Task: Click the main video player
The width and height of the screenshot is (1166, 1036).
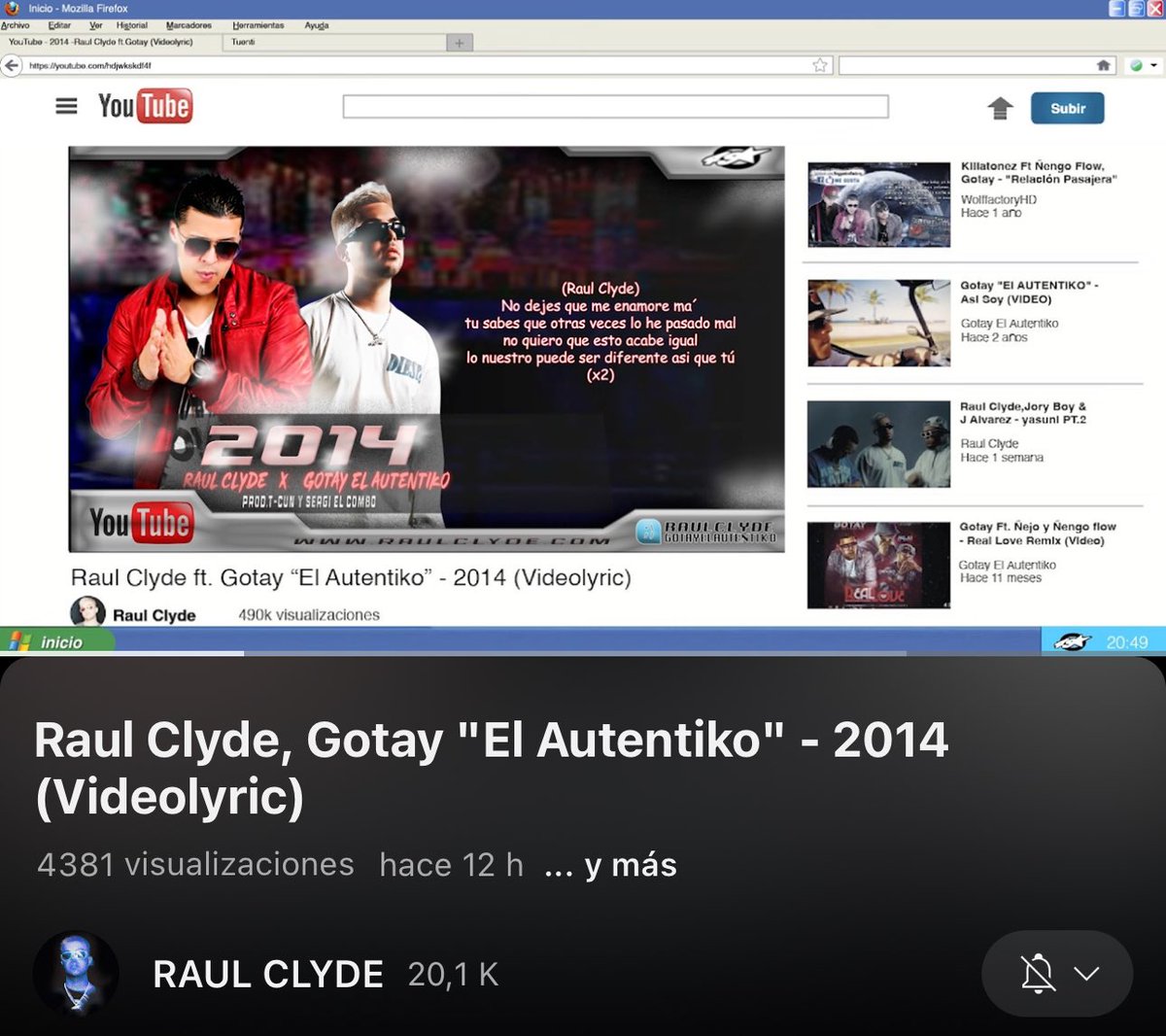Action: tap(427, 349)
